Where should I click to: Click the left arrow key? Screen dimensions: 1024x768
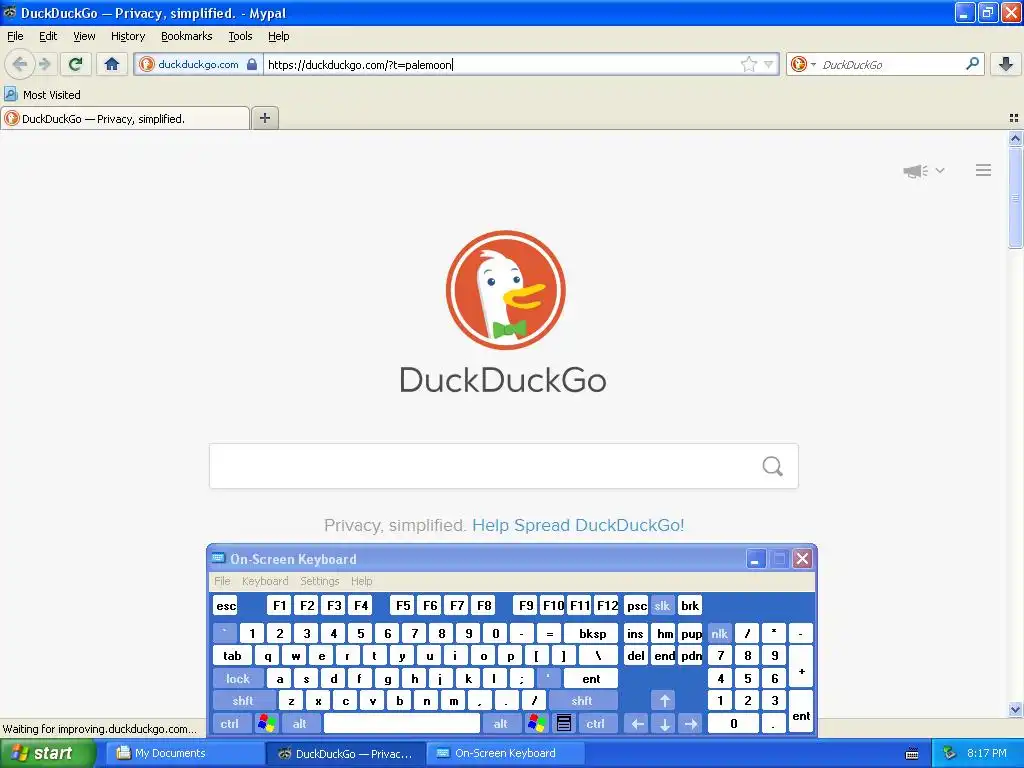pos(637,724)
